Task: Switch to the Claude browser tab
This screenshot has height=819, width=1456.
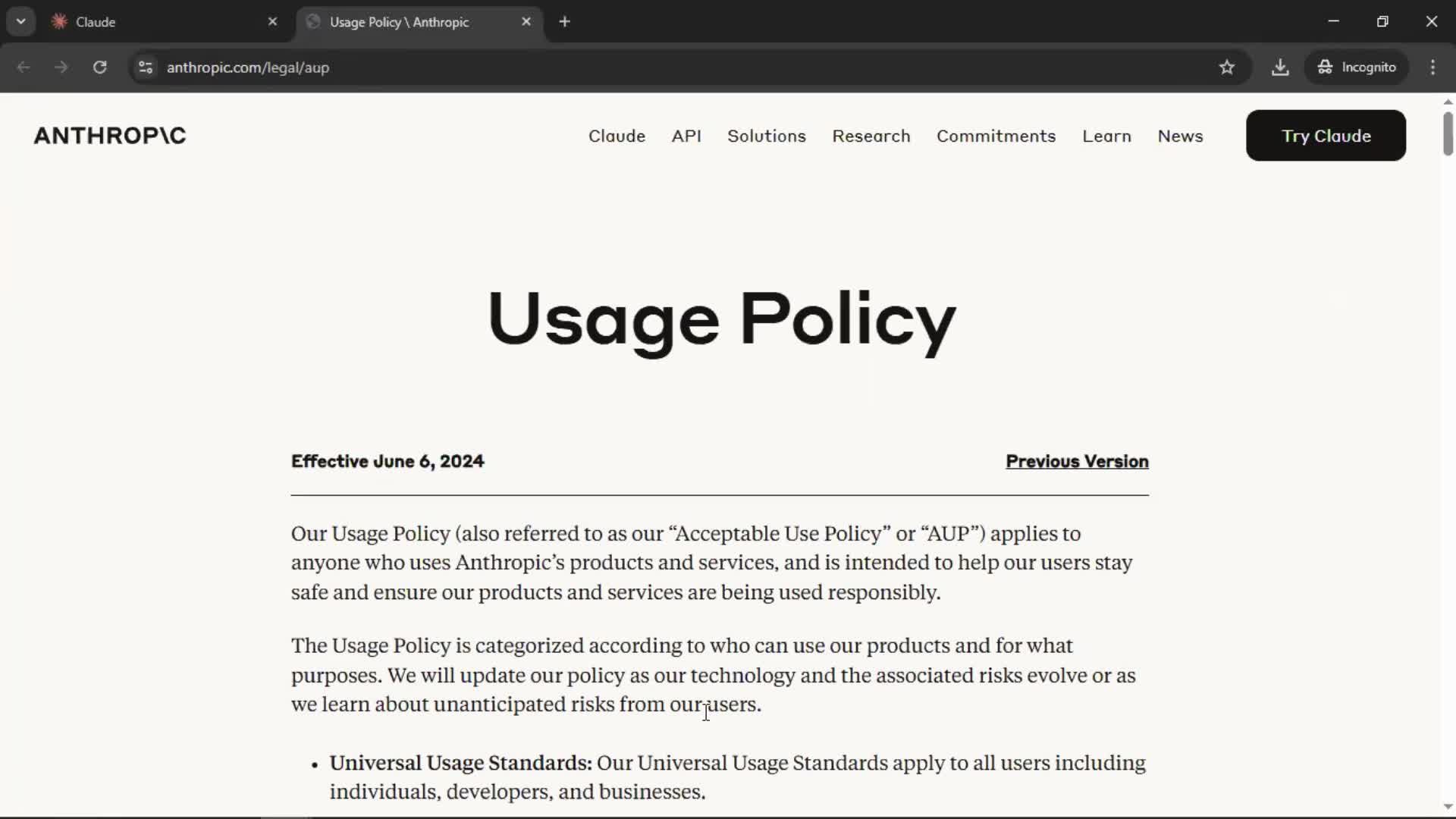Action: [164, 22]
